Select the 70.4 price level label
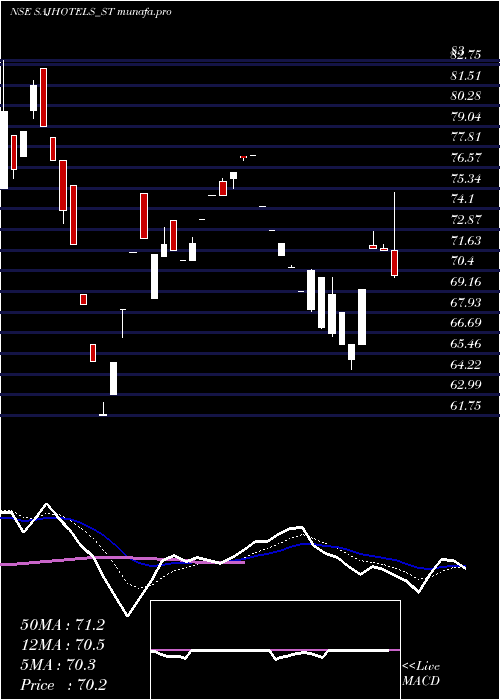Image resolution: width=500 pixels, height=700 pixels. [x=462, y=261]
